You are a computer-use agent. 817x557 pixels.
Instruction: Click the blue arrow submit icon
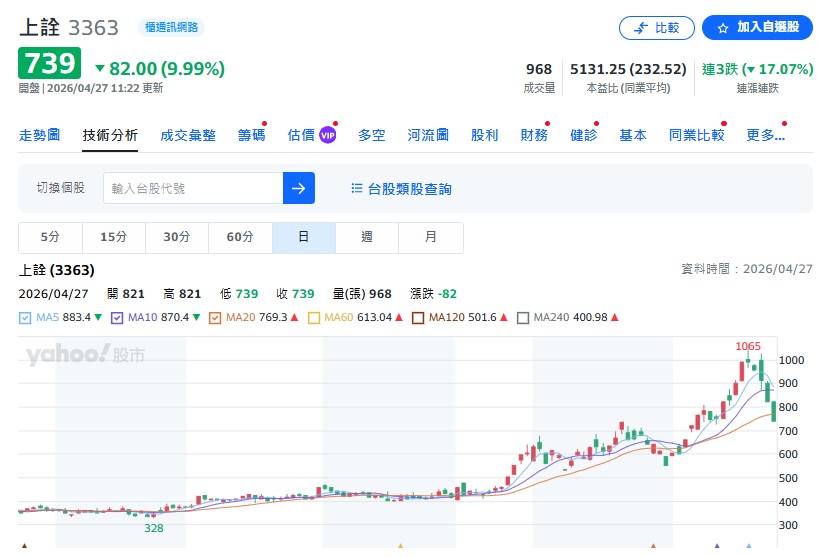click(299, 188)
